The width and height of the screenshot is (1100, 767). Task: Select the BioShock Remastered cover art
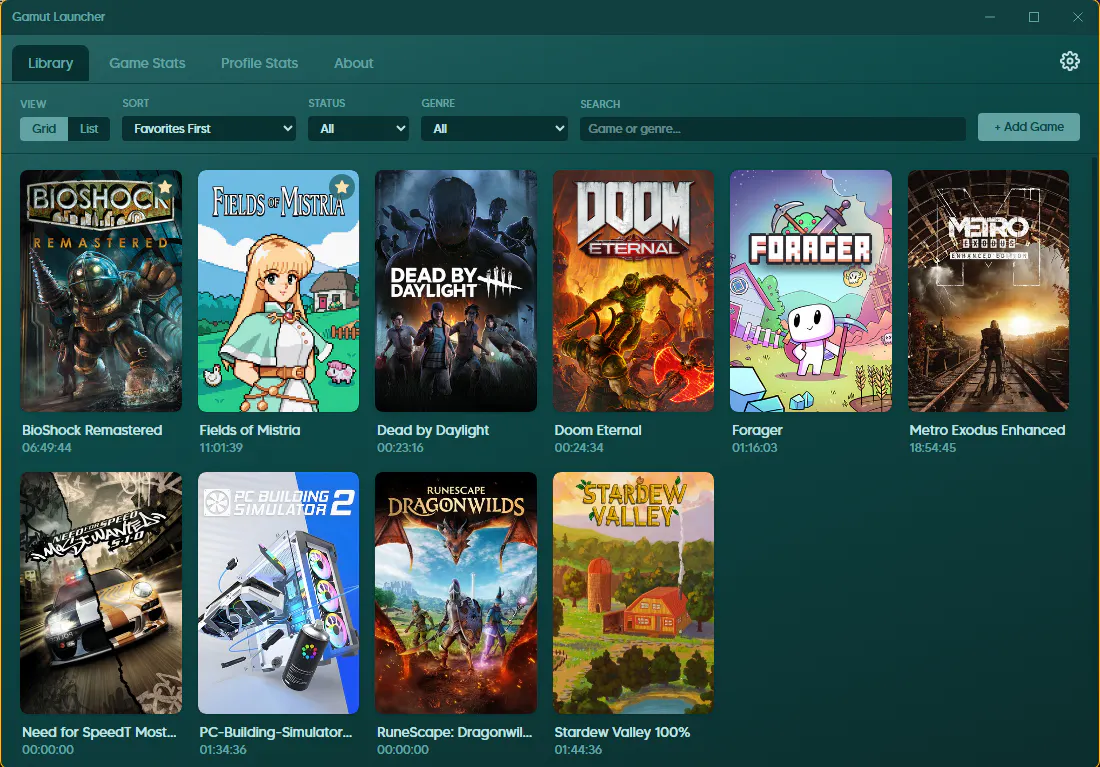pyautogui.click(x=101, y=291)
